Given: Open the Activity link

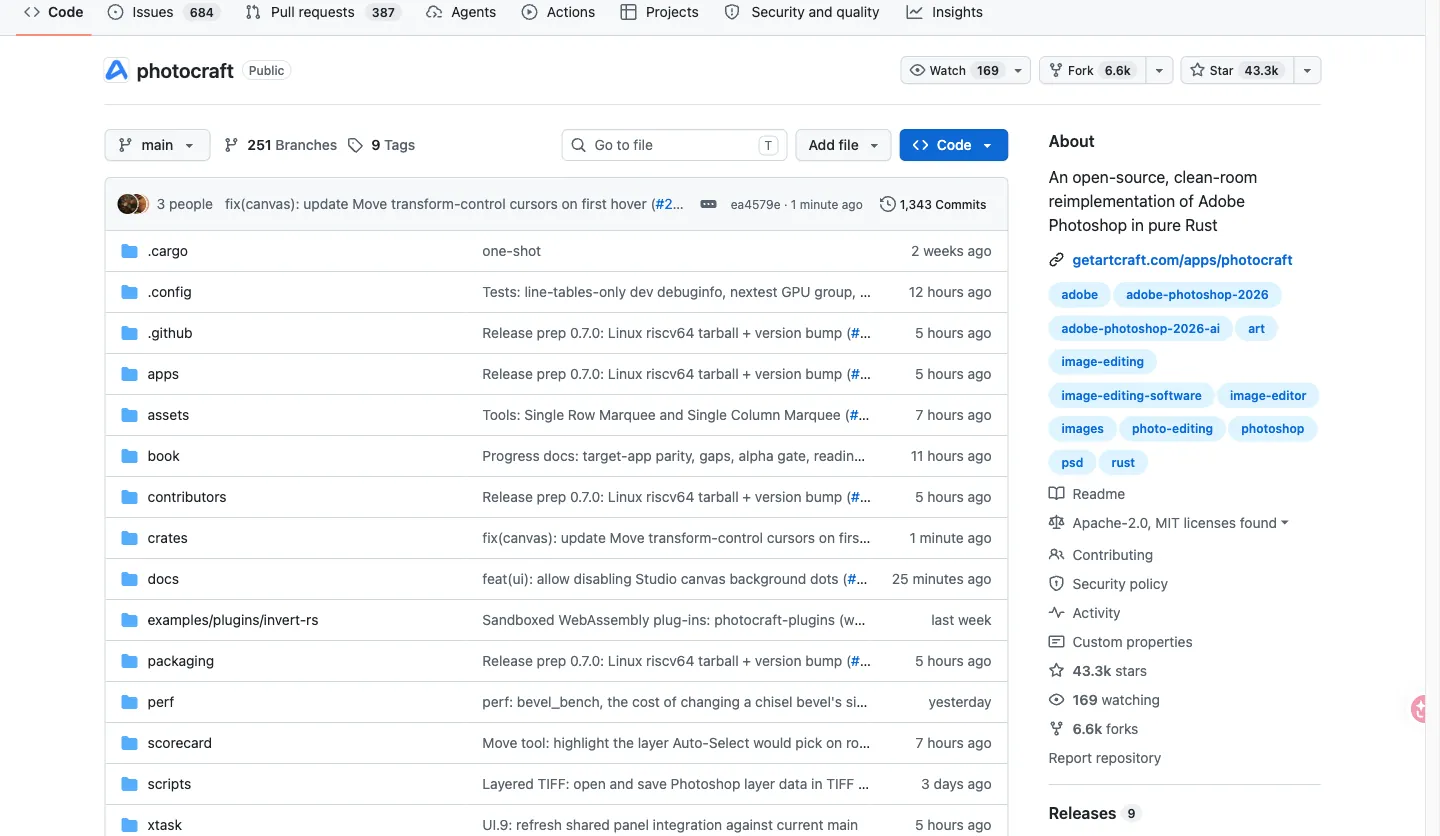Looking at the screenshot, I should coord(1084,613).
